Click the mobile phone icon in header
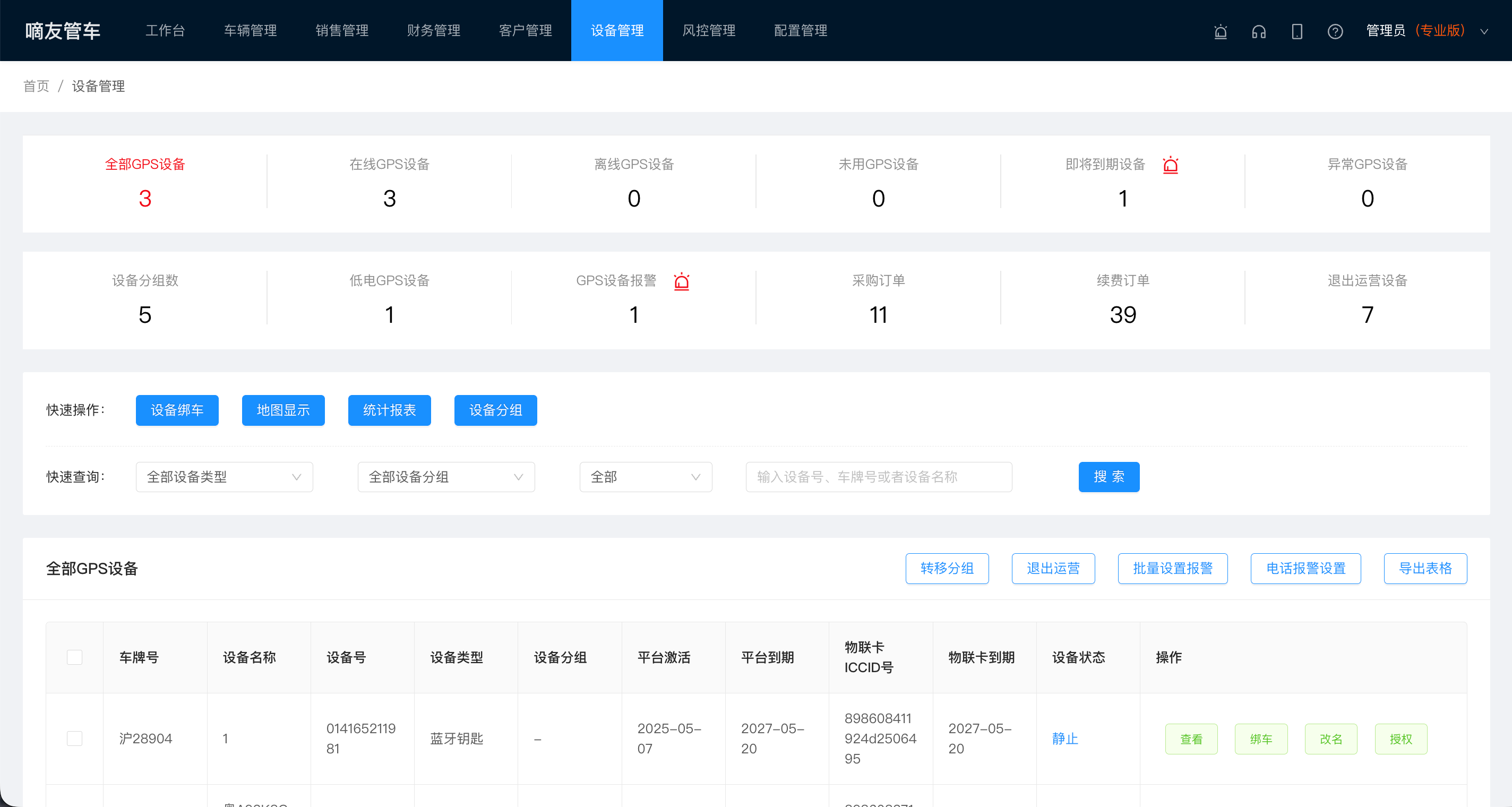The image size is (1512, 807). point(1296,31)
